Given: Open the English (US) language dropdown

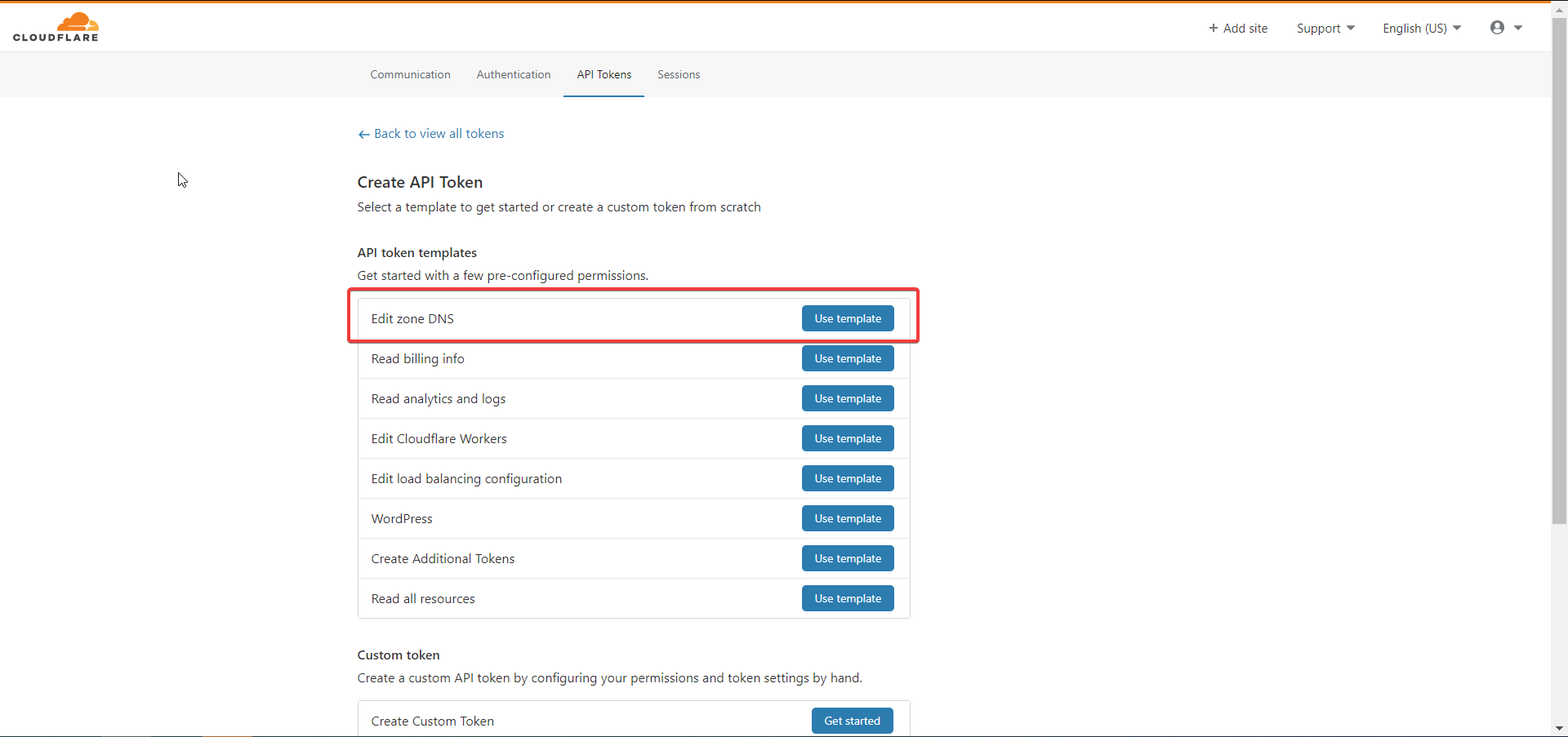Looking at the screenshot, I should 1422,29.
